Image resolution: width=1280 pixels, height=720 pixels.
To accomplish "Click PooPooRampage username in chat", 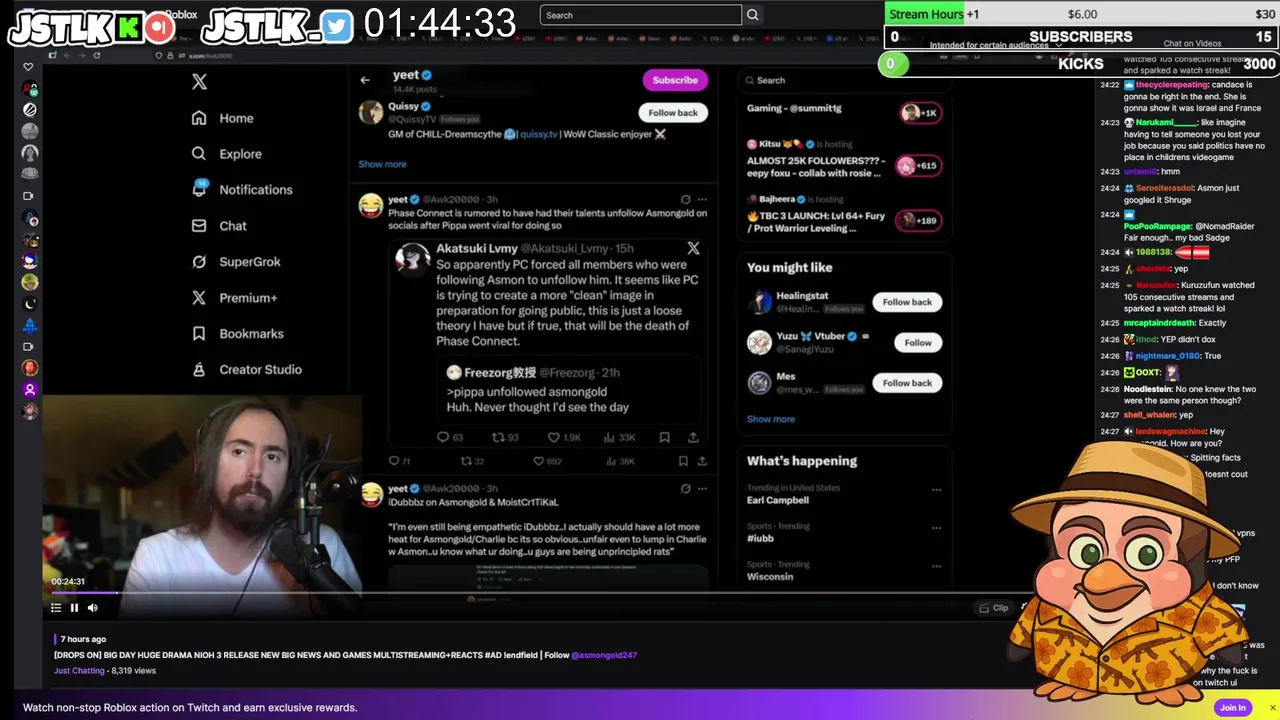I will point(1157,227).
